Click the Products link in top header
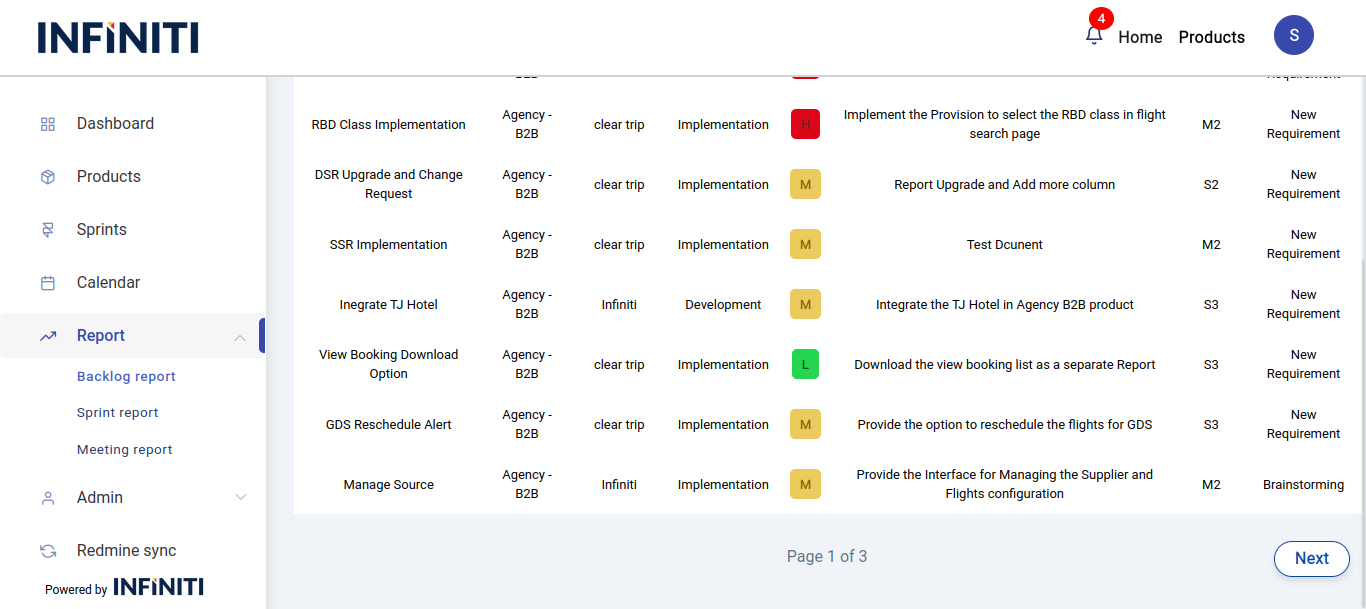Image resolution: width=1366 pixels, height=609 pixels. [1211, 37]
